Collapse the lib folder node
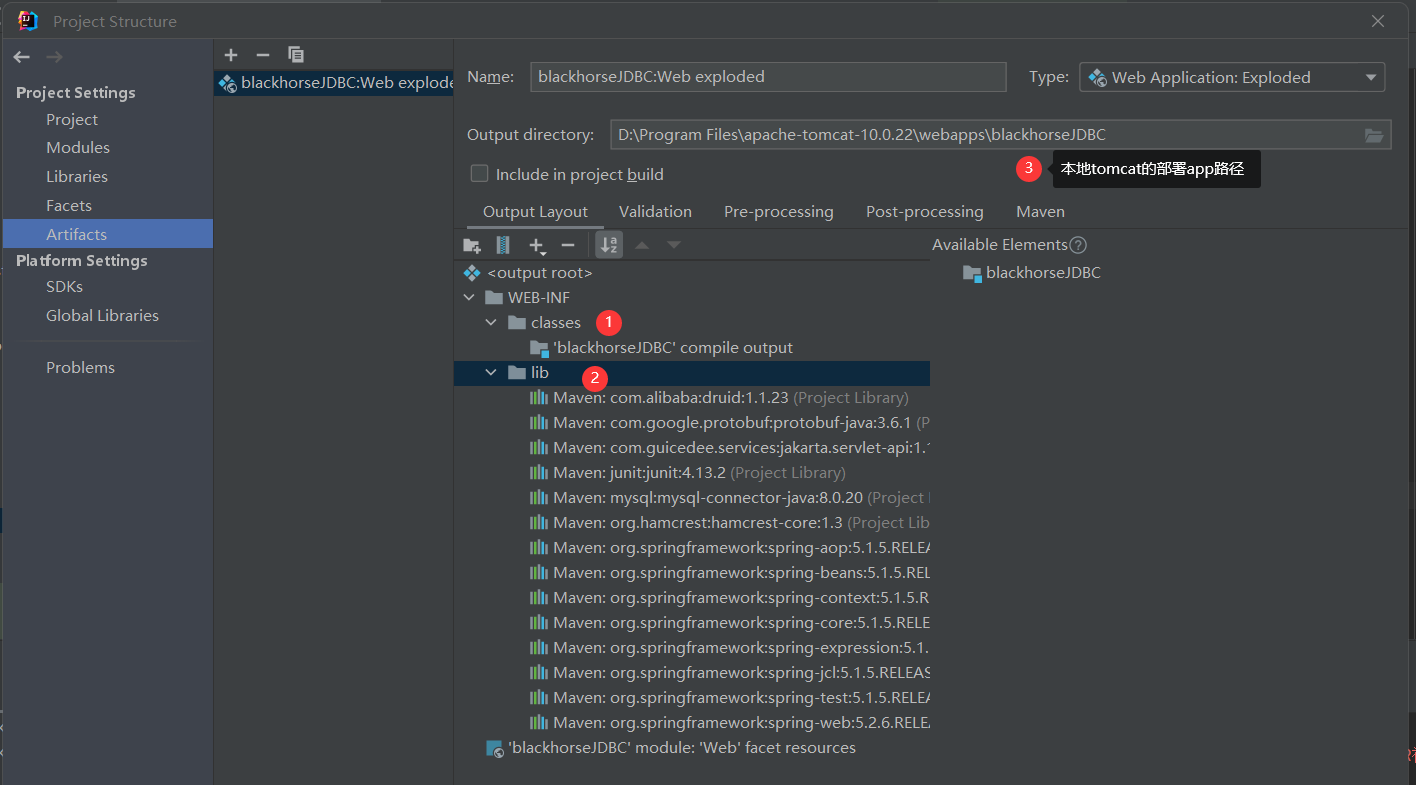1416x785 pixels. (x=491, y=372)
